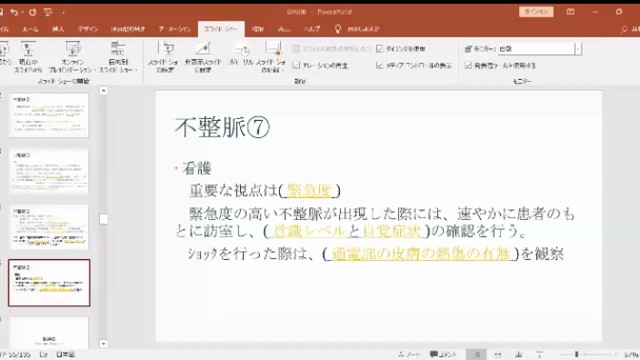Click the slide number indicator in status bar
This screenshot has height=360, width=640.
(x=16, y=354)
